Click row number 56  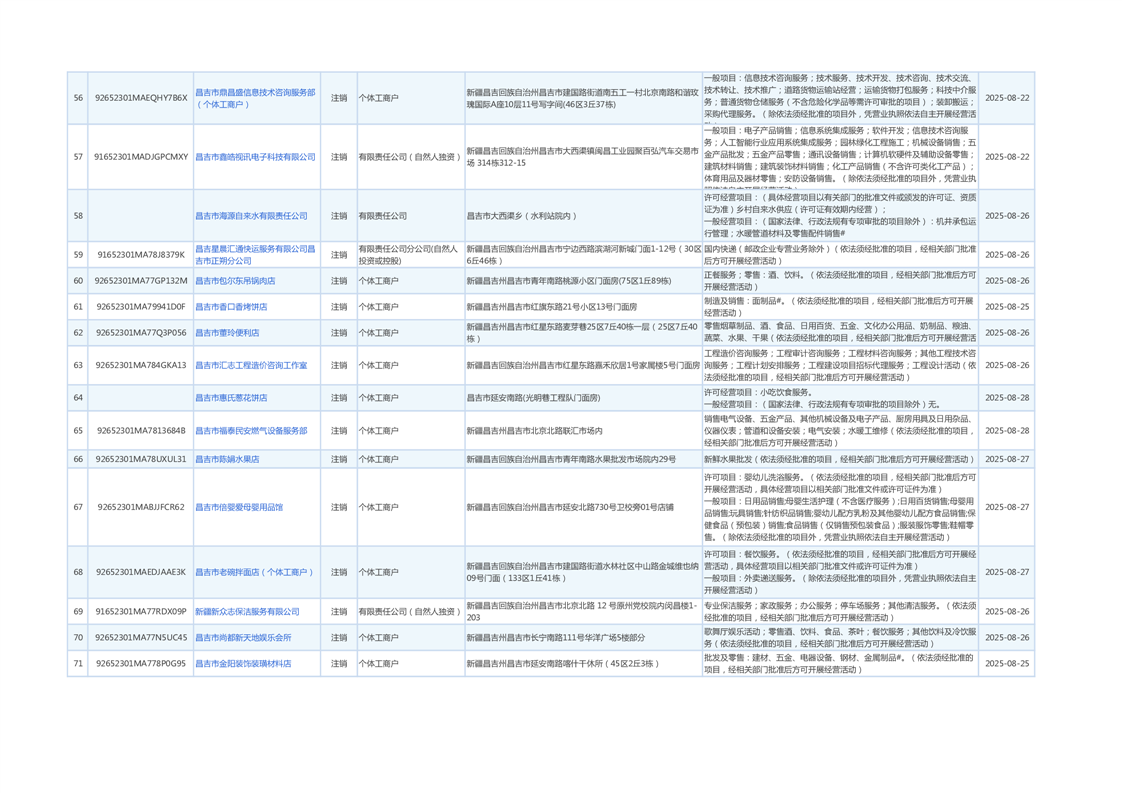coord(78,98)
